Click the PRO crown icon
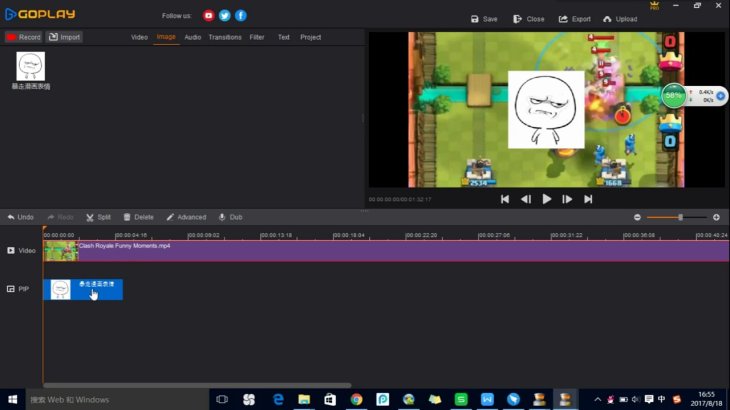The image size is (730, 410). pos(654,6)
